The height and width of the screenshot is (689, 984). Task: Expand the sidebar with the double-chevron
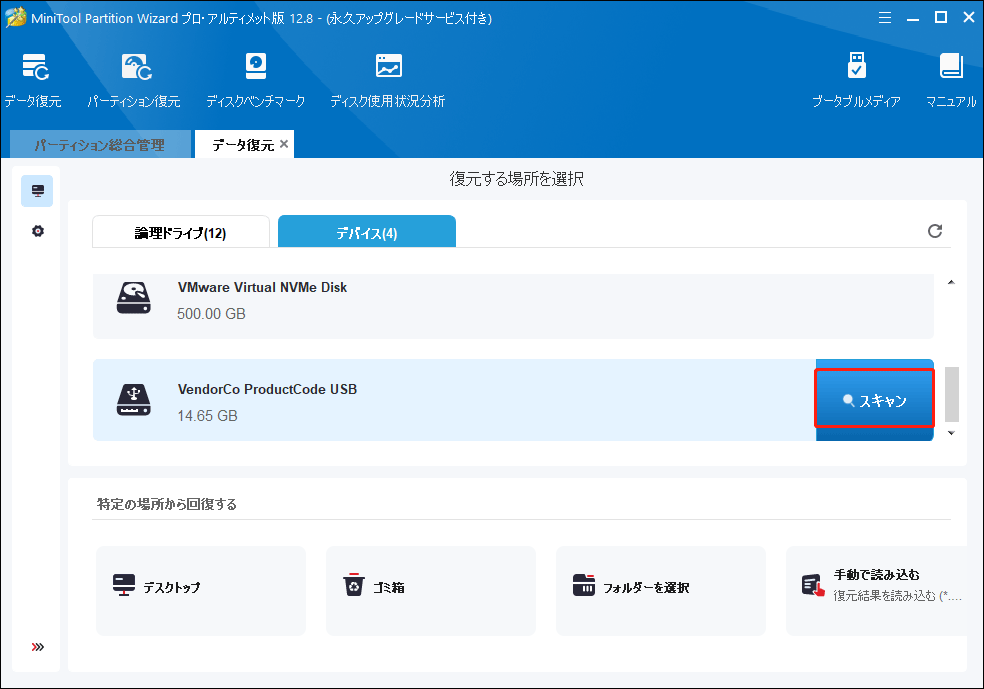(38, 647)
